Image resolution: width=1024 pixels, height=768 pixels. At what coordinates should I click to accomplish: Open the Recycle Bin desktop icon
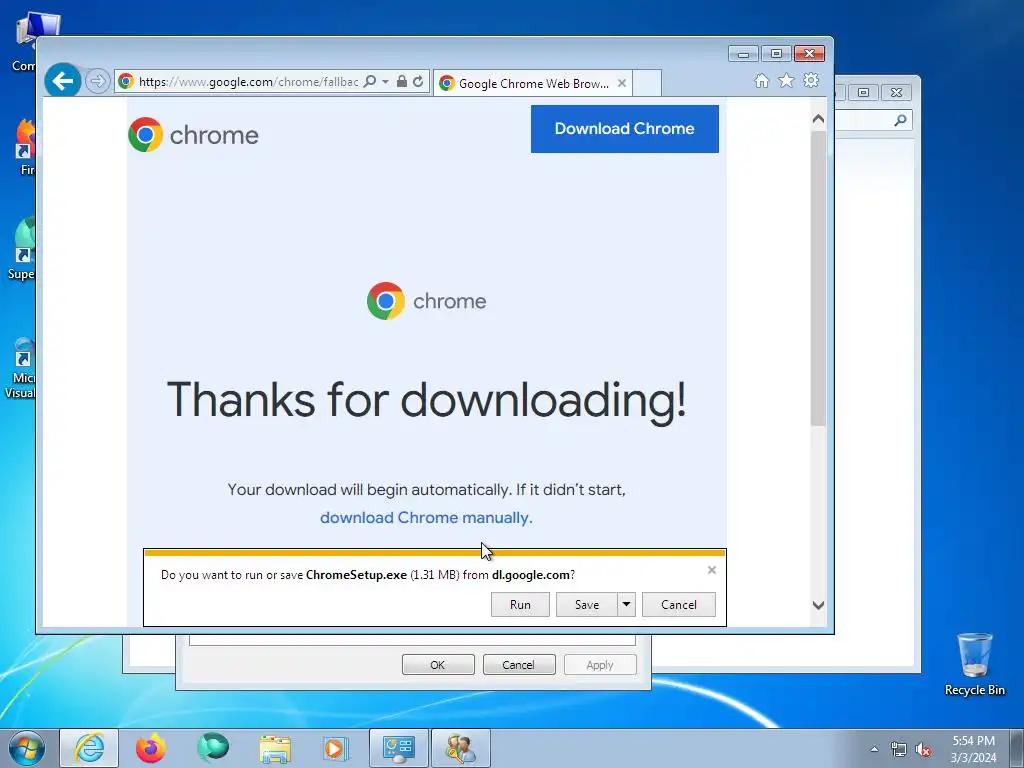[974, 664]
